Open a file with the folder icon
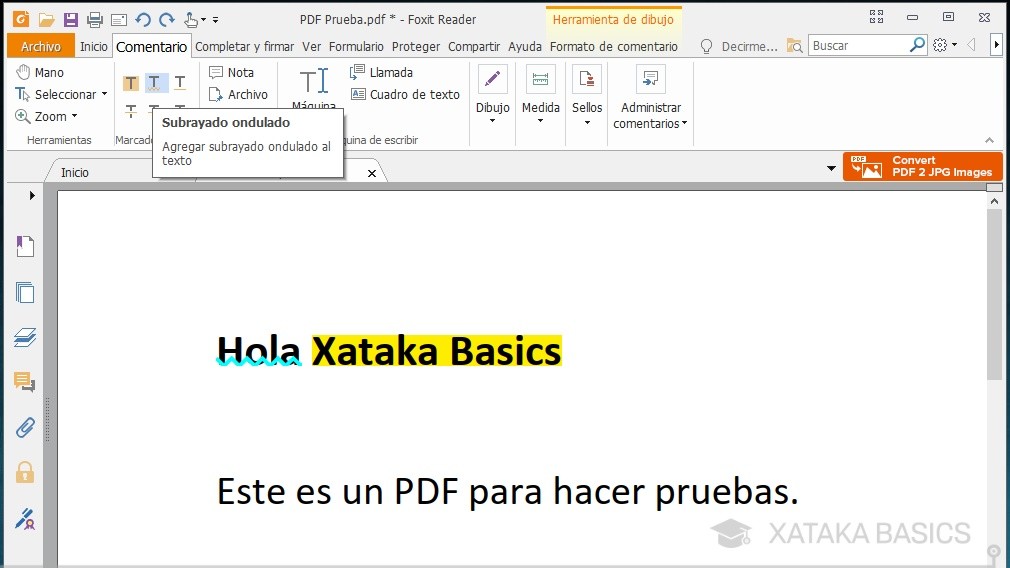This screenshot has width=1010, height=568. [x=46, y=20]
